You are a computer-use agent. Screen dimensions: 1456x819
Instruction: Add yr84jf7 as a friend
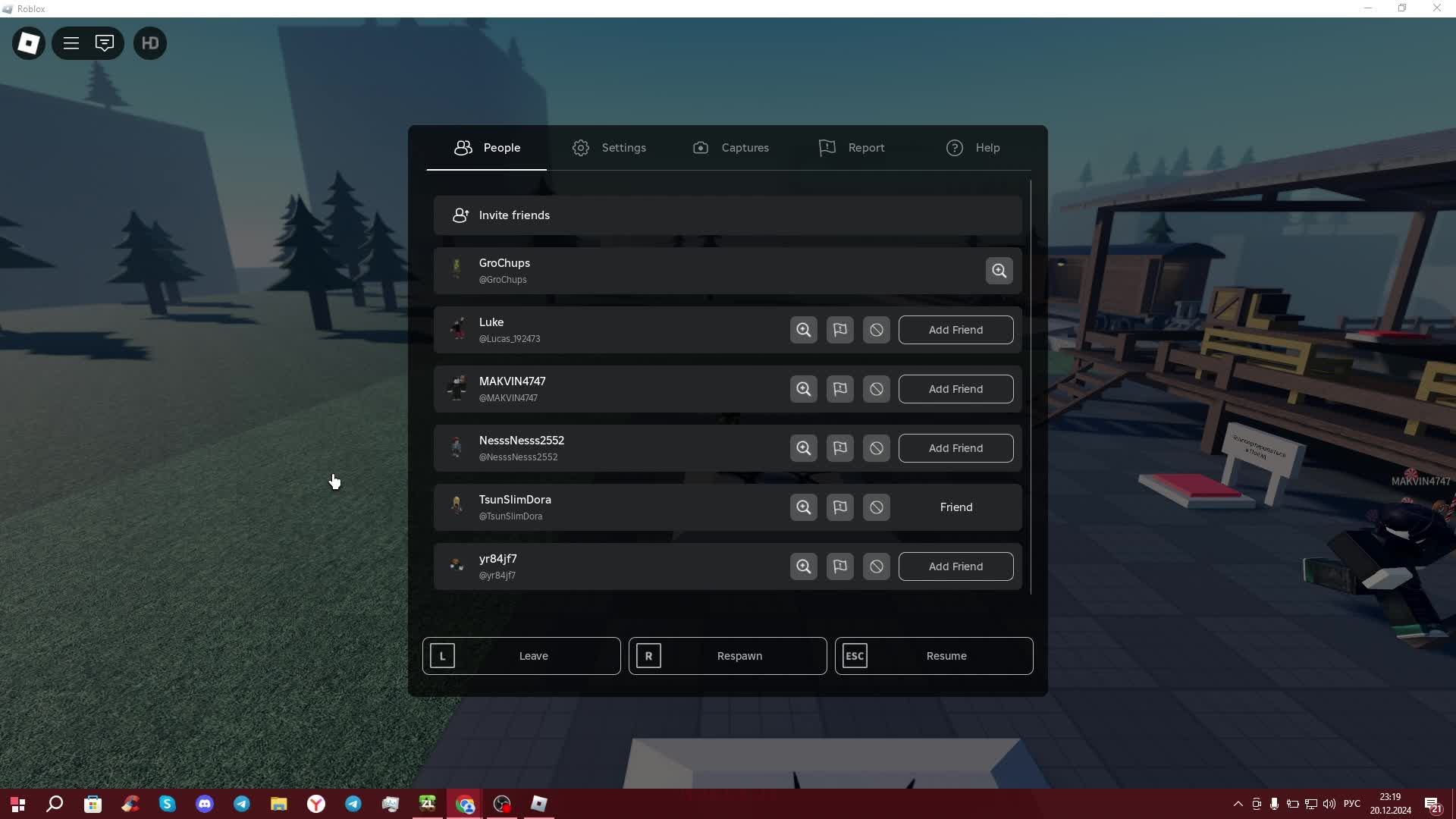tap(955, 566)
